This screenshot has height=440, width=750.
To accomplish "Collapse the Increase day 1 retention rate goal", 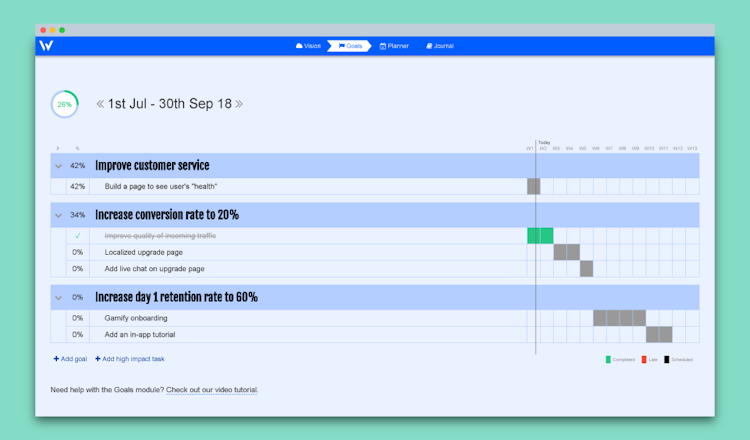I will pyautogui.click(x=58, y=297).
